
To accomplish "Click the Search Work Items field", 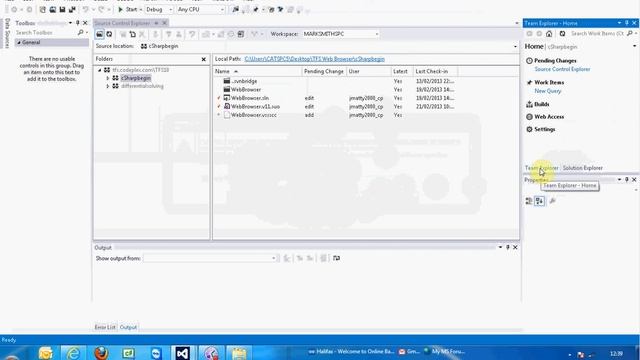I will tap(598, 33).
